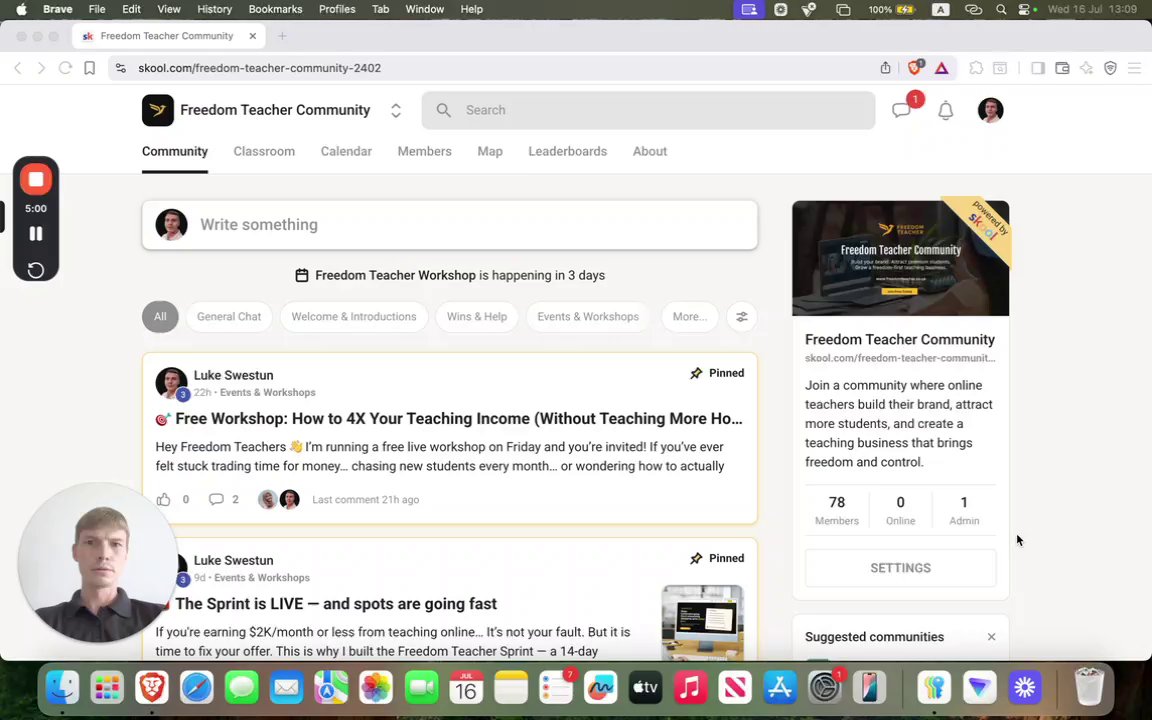This screenshot has width=1152, height=720.
Task: Open the Profiles menu in menu bar
Action: pyautogui.click(x=337, y=10)
